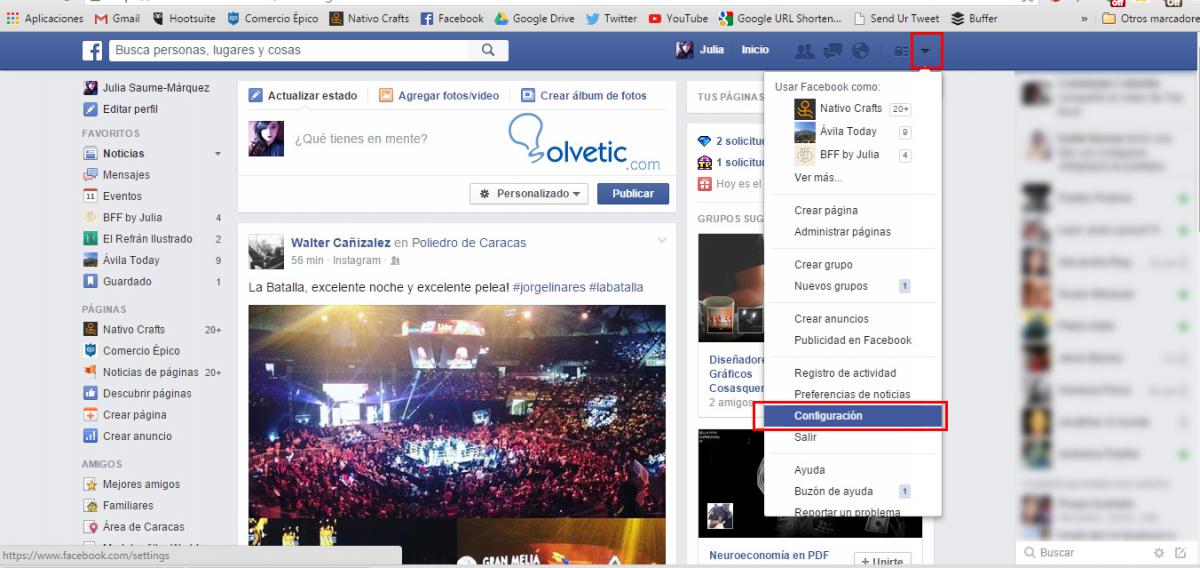
Task: Click Noticias de páginas in sidebar
Action: [150, 372]
